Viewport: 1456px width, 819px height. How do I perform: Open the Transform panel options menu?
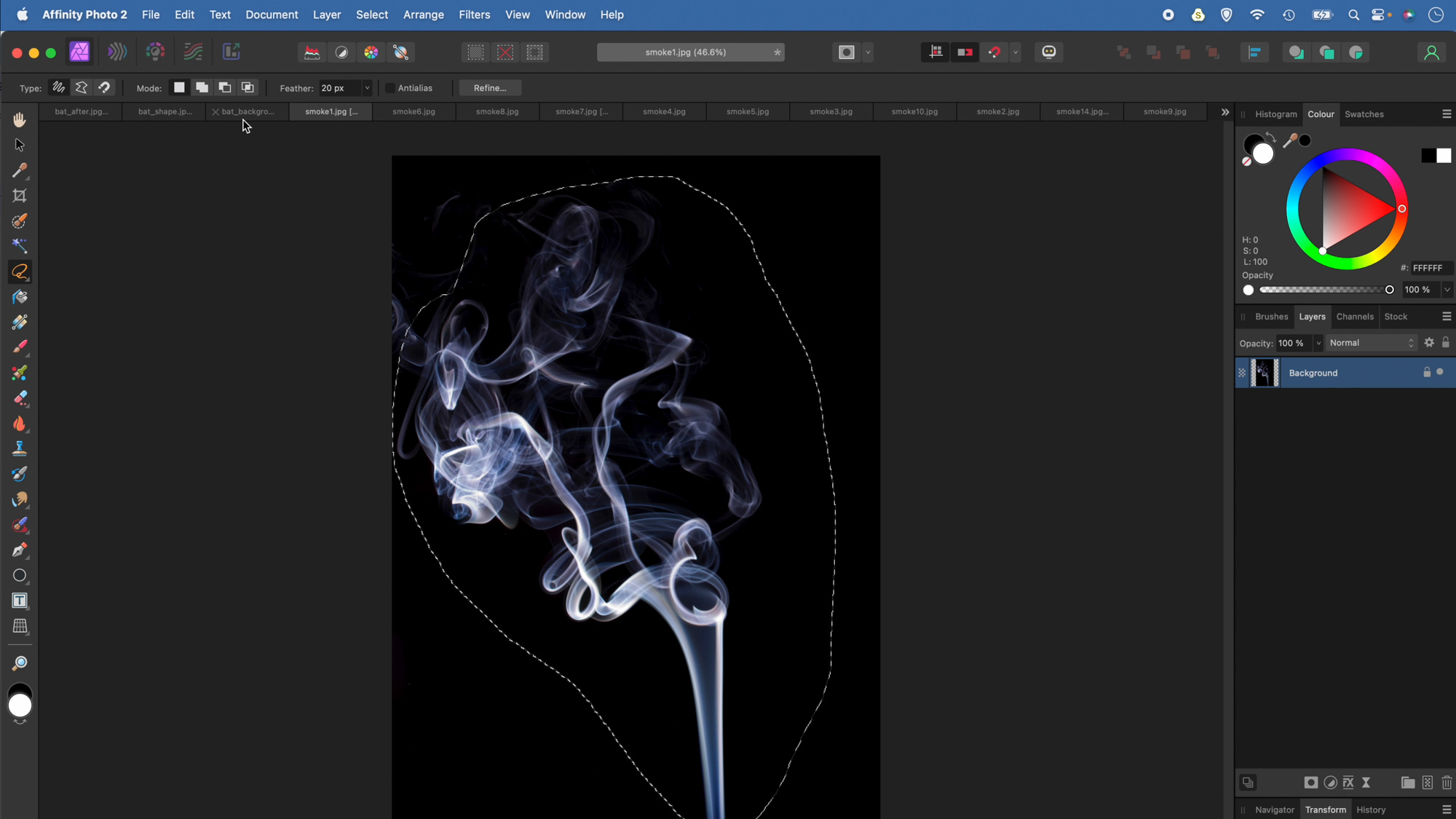point(1447,810)
